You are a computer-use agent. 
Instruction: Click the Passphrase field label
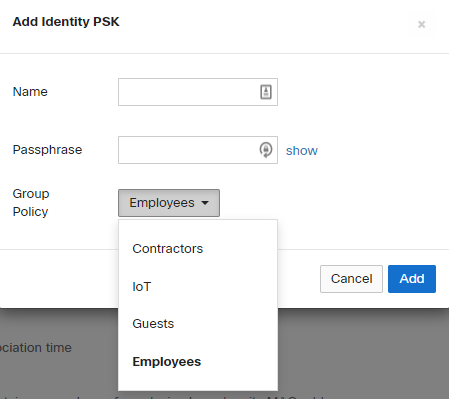pyautogui.click(x=47, y=150)
